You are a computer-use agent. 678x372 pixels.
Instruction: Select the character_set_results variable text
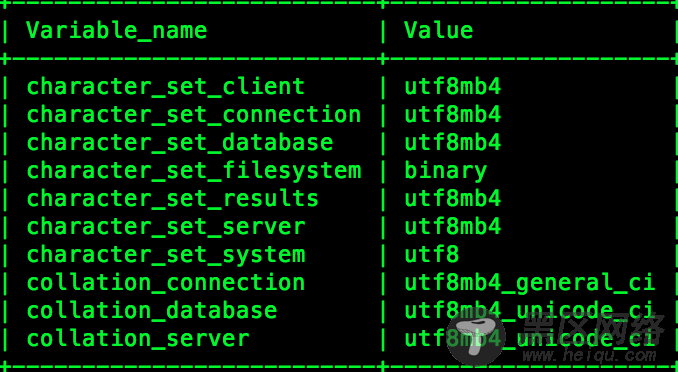click(173, 199)
